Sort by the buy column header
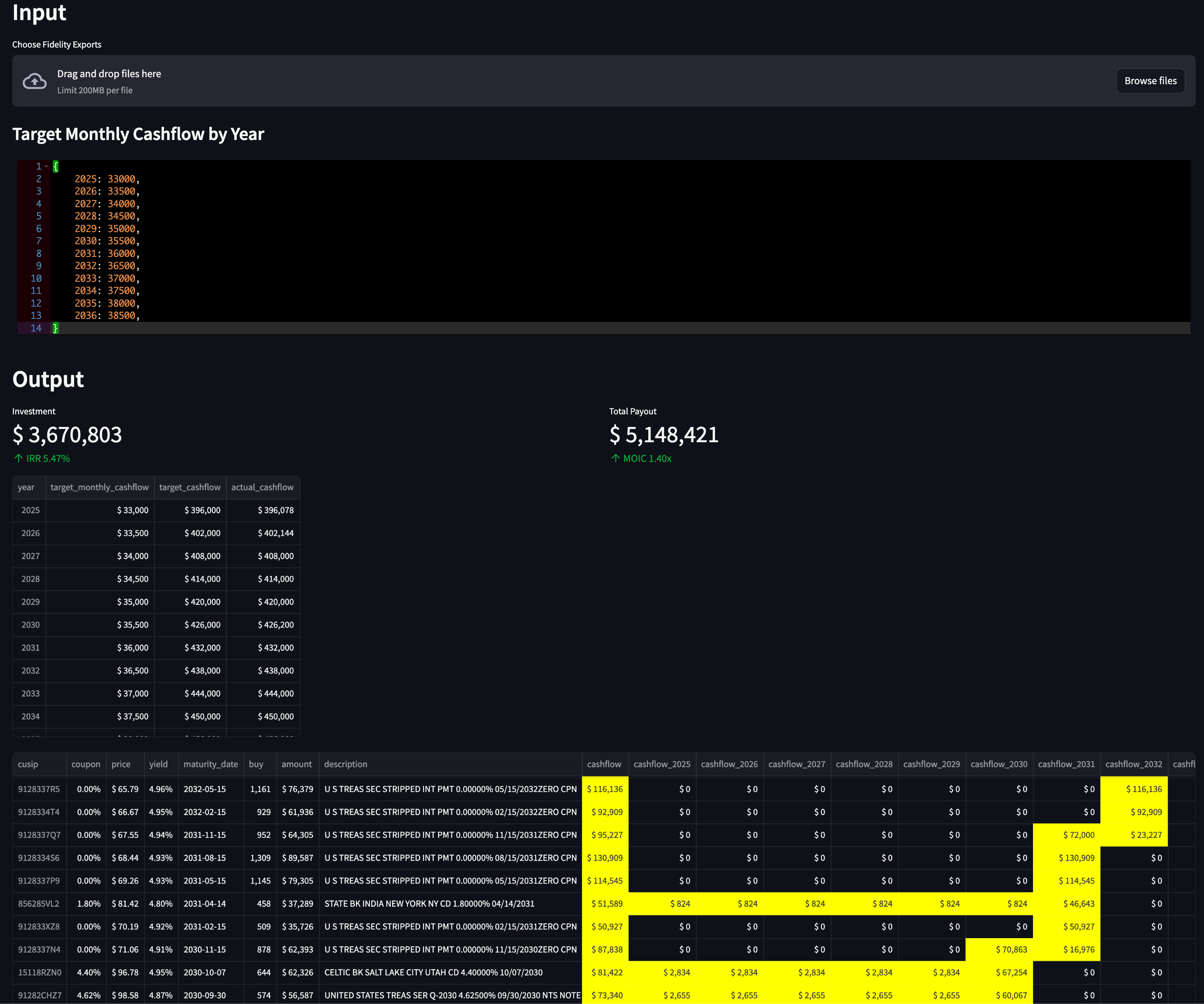Viewport: 1204px width, 1004px height. coord(260,764)
